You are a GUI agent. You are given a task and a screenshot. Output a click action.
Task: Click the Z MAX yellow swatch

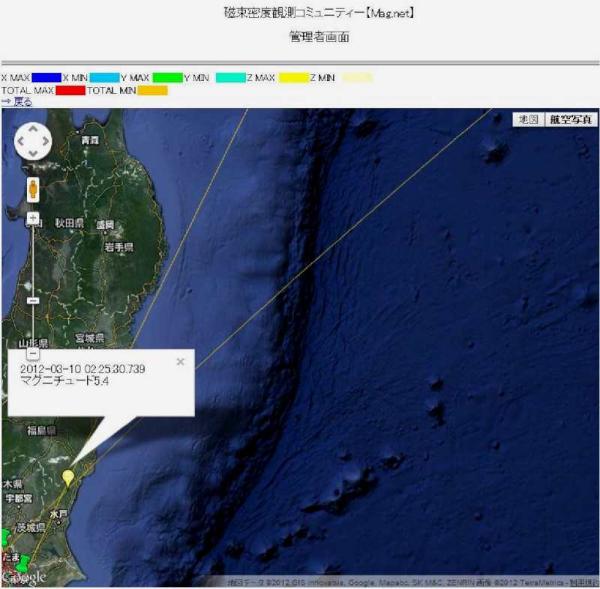pos(293,78)
